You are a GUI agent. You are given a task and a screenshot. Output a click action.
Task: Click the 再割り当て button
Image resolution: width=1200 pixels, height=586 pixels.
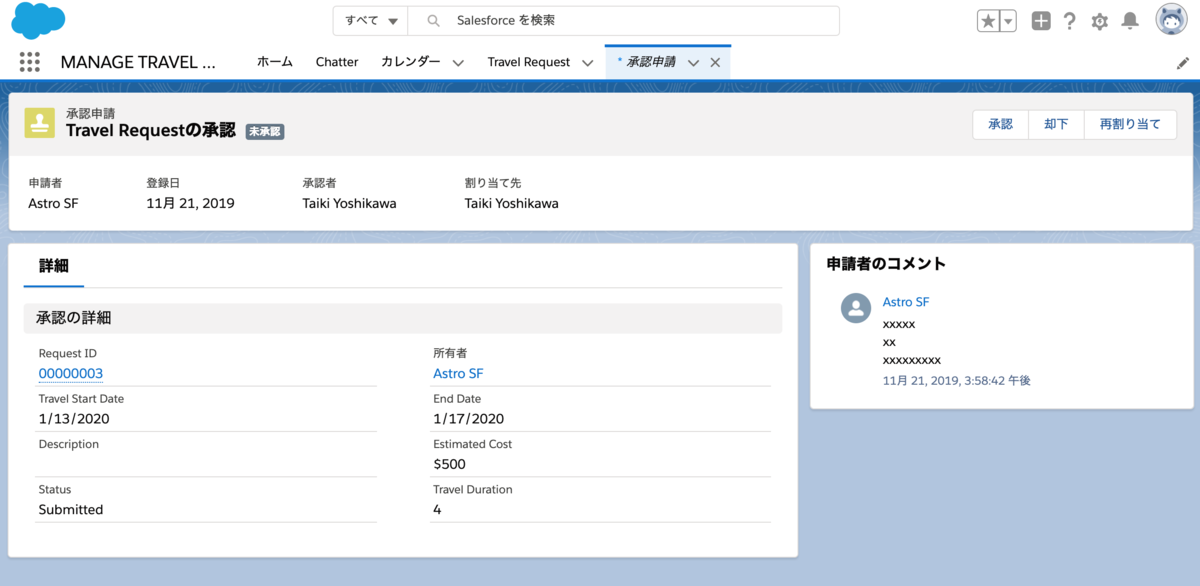pyautogui.click(x=1130, y=124)
